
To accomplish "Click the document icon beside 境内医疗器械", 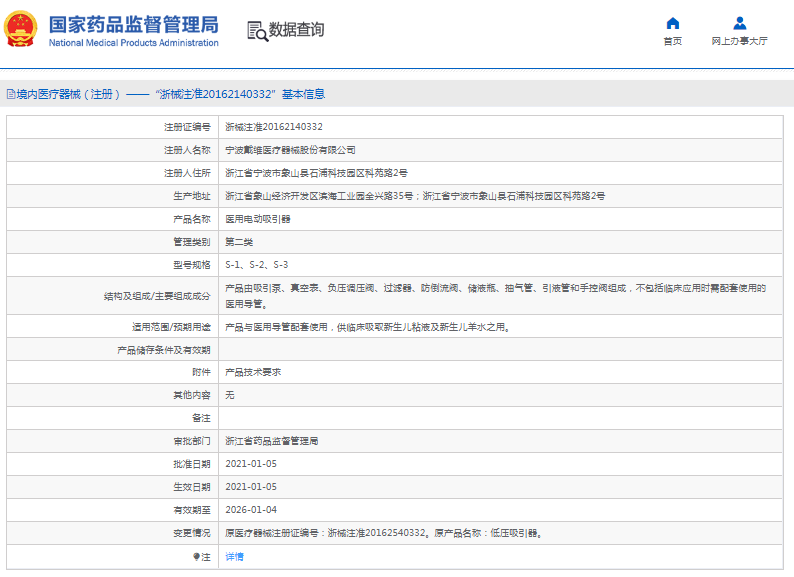I will pyautogui.click(x=10, y=94).
